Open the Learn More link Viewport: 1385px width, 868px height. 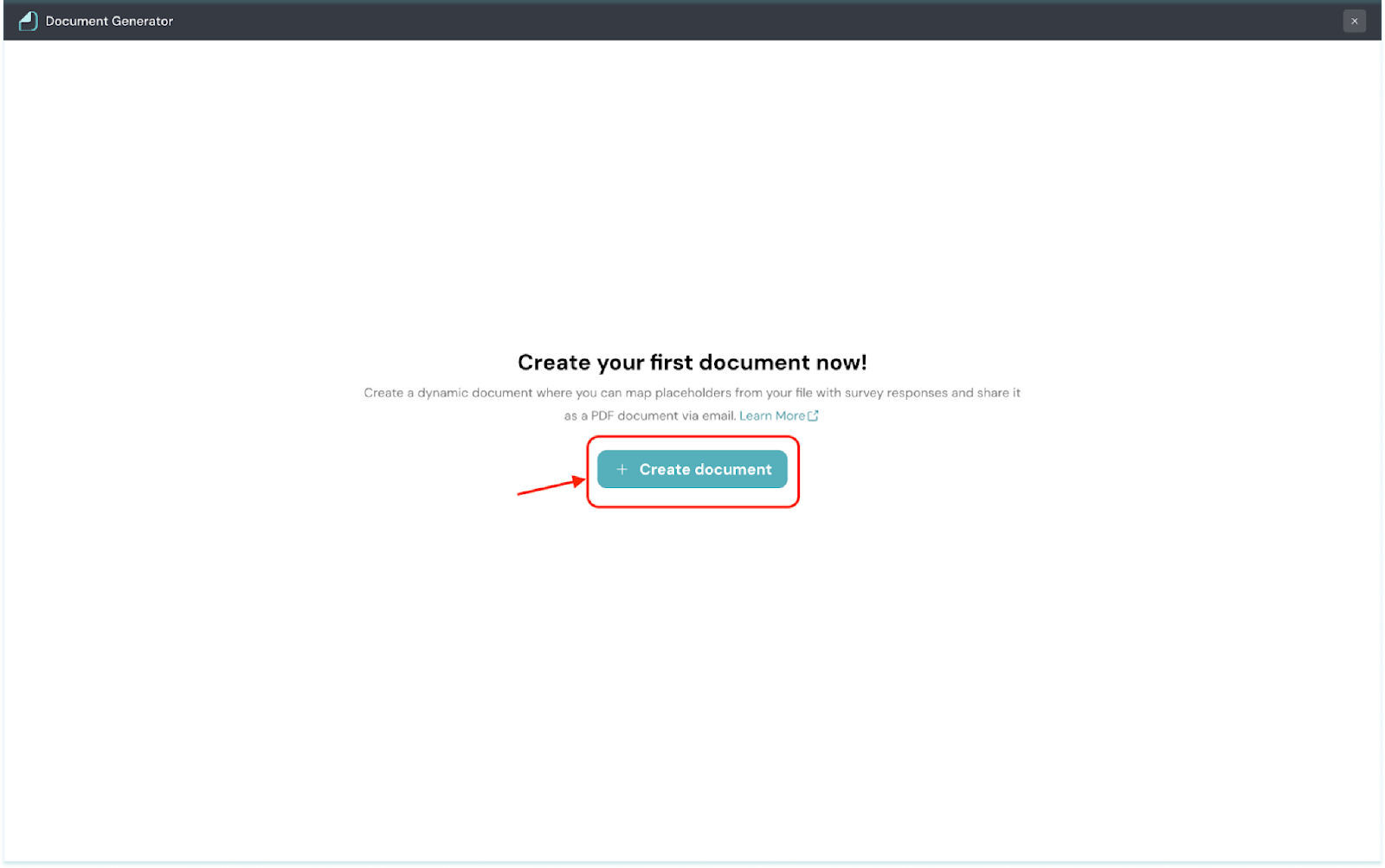coord(771,415)
